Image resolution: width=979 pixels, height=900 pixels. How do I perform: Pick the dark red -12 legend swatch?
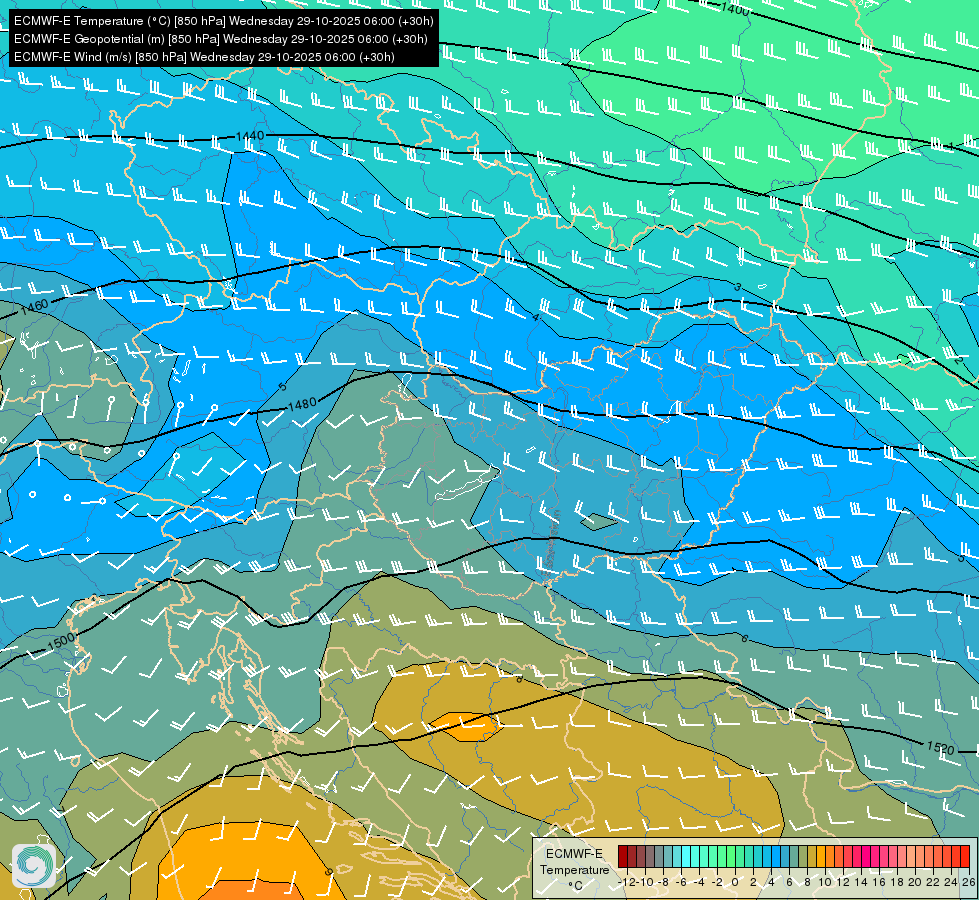622,856
